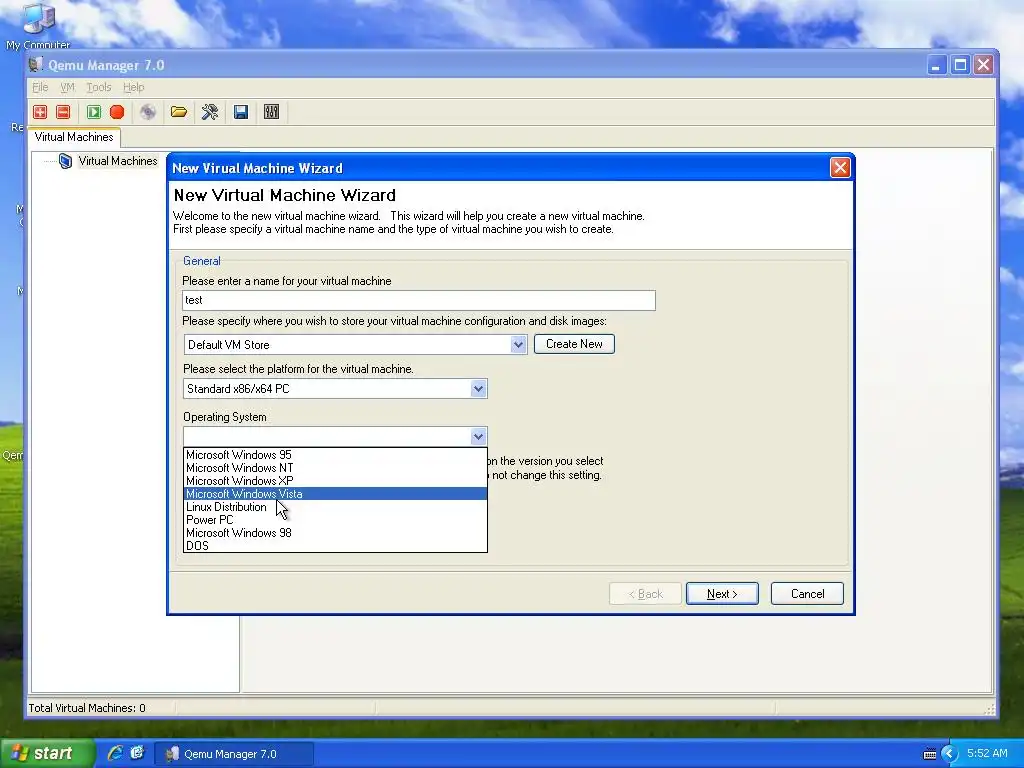Click the Cancel button
Viewport: 1024px width, 768px height.
(807, 594)
